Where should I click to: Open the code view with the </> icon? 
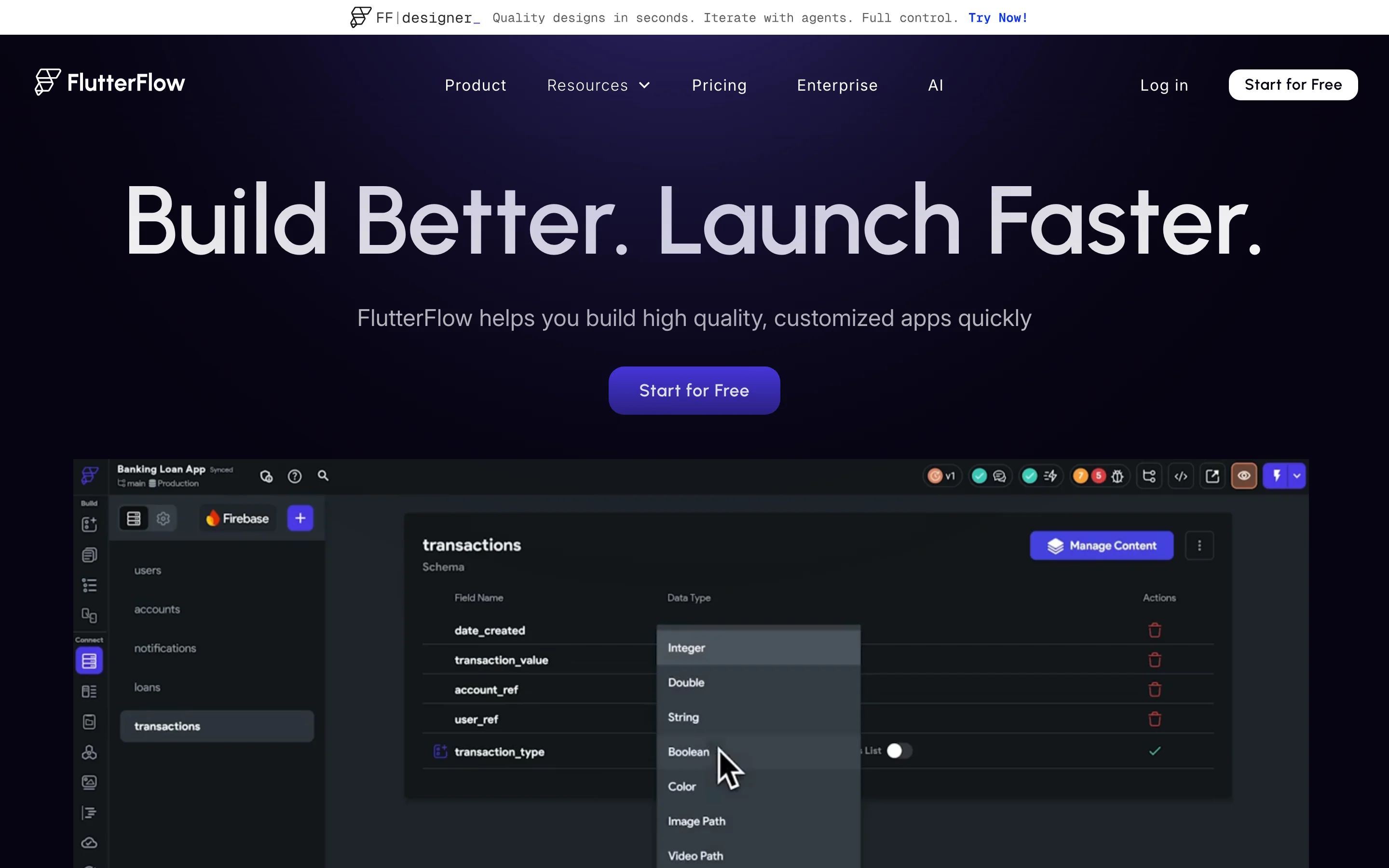[1181, 475]
